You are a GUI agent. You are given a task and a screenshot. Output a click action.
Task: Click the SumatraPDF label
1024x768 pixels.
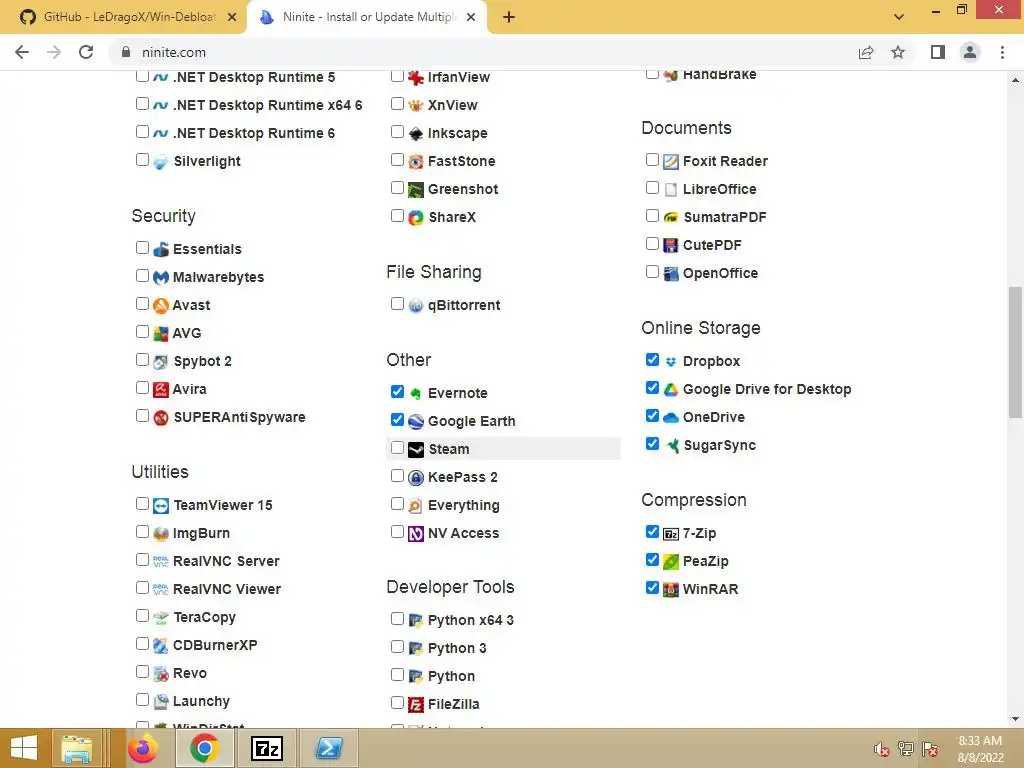pos(724,217)
